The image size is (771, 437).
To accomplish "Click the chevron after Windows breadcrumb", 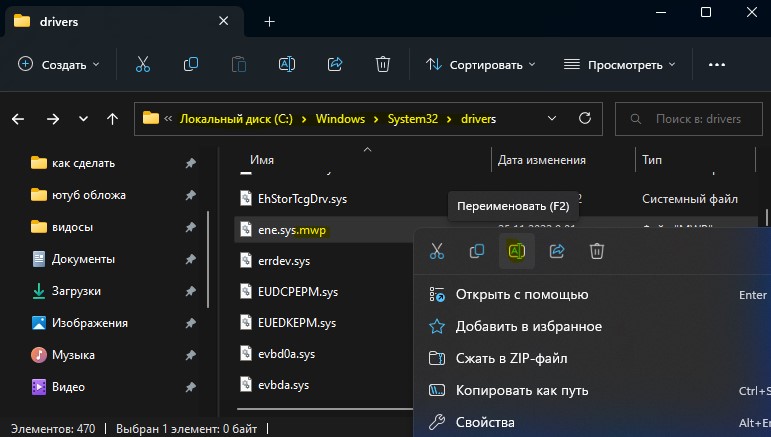I will coord(376,119).
